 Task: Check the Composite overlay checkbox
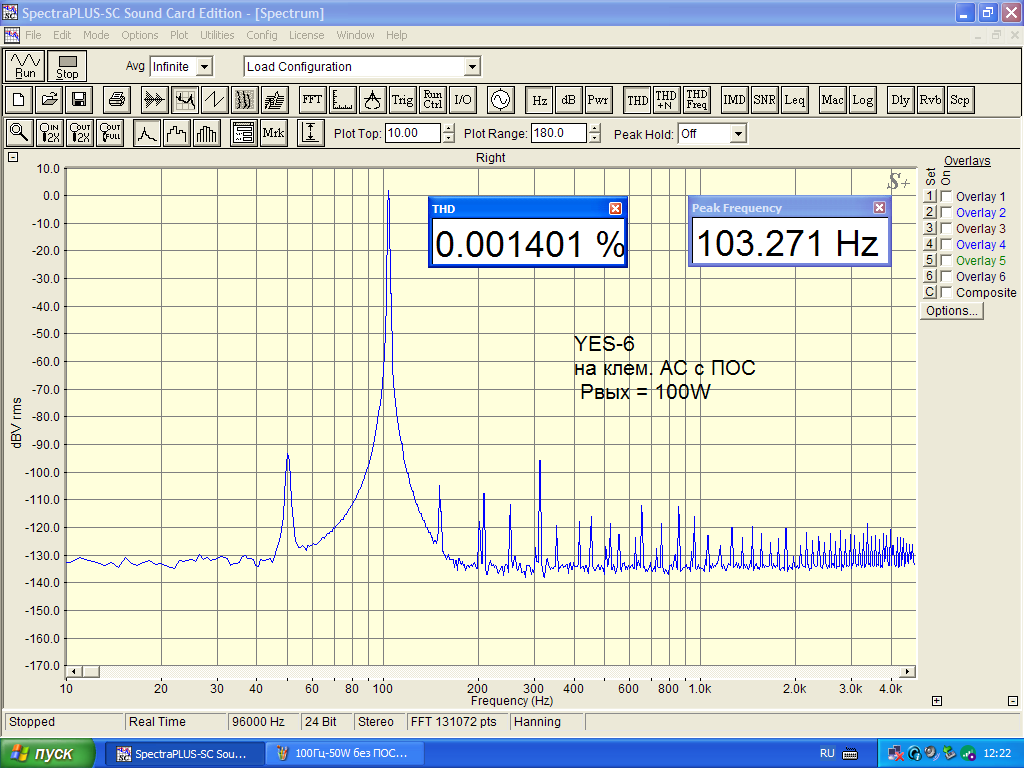(946, 293)
